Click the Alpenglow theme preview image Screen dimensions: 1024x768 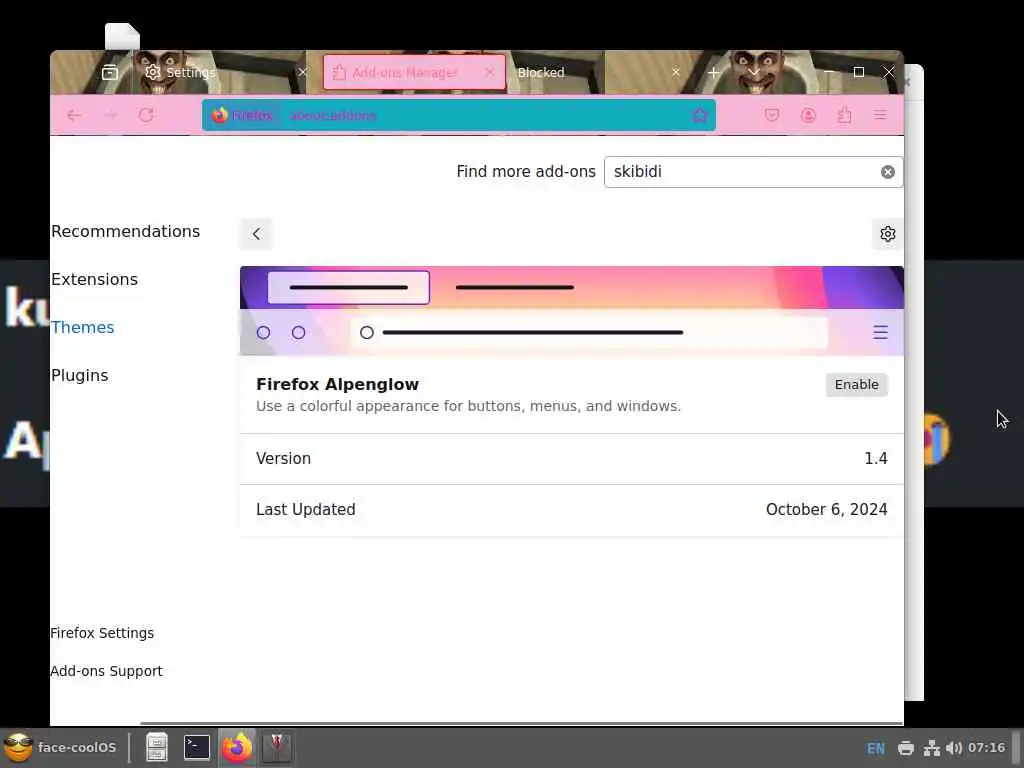pyautogui.click(x=572, y=311)
